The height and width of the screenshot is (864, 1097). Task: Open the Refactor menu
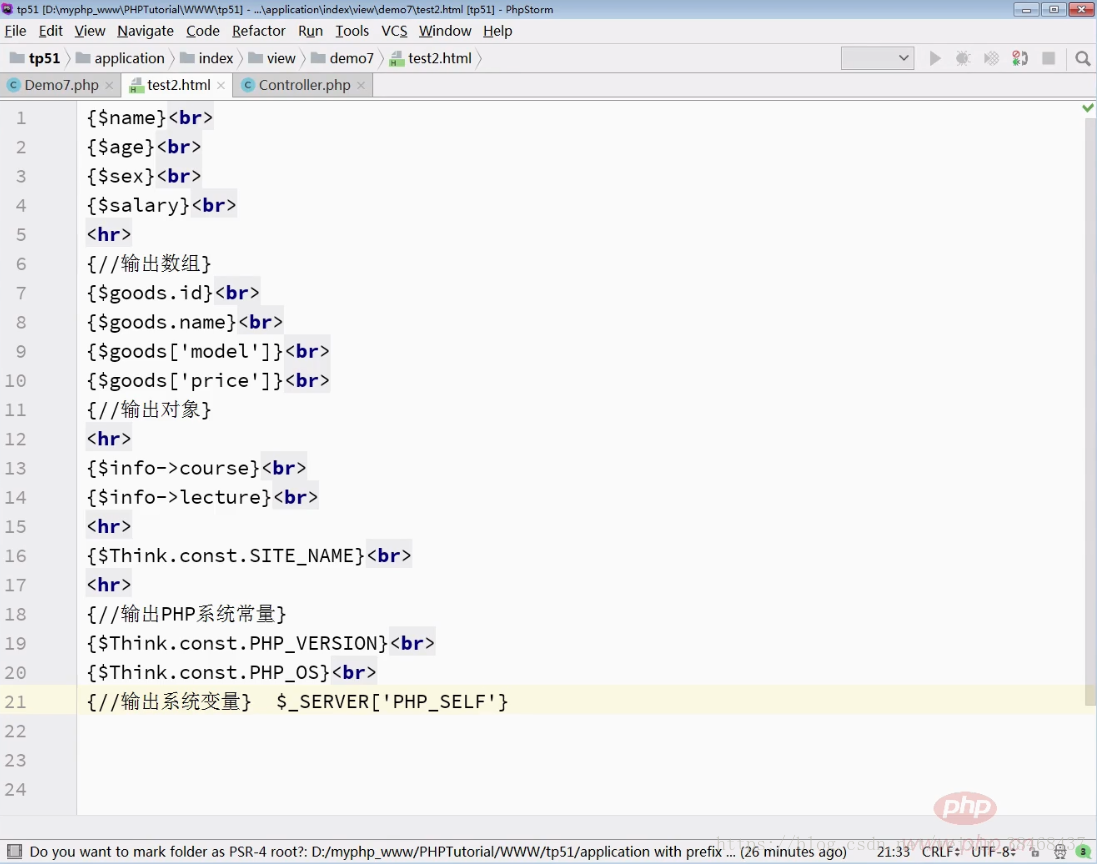(258, 31)
